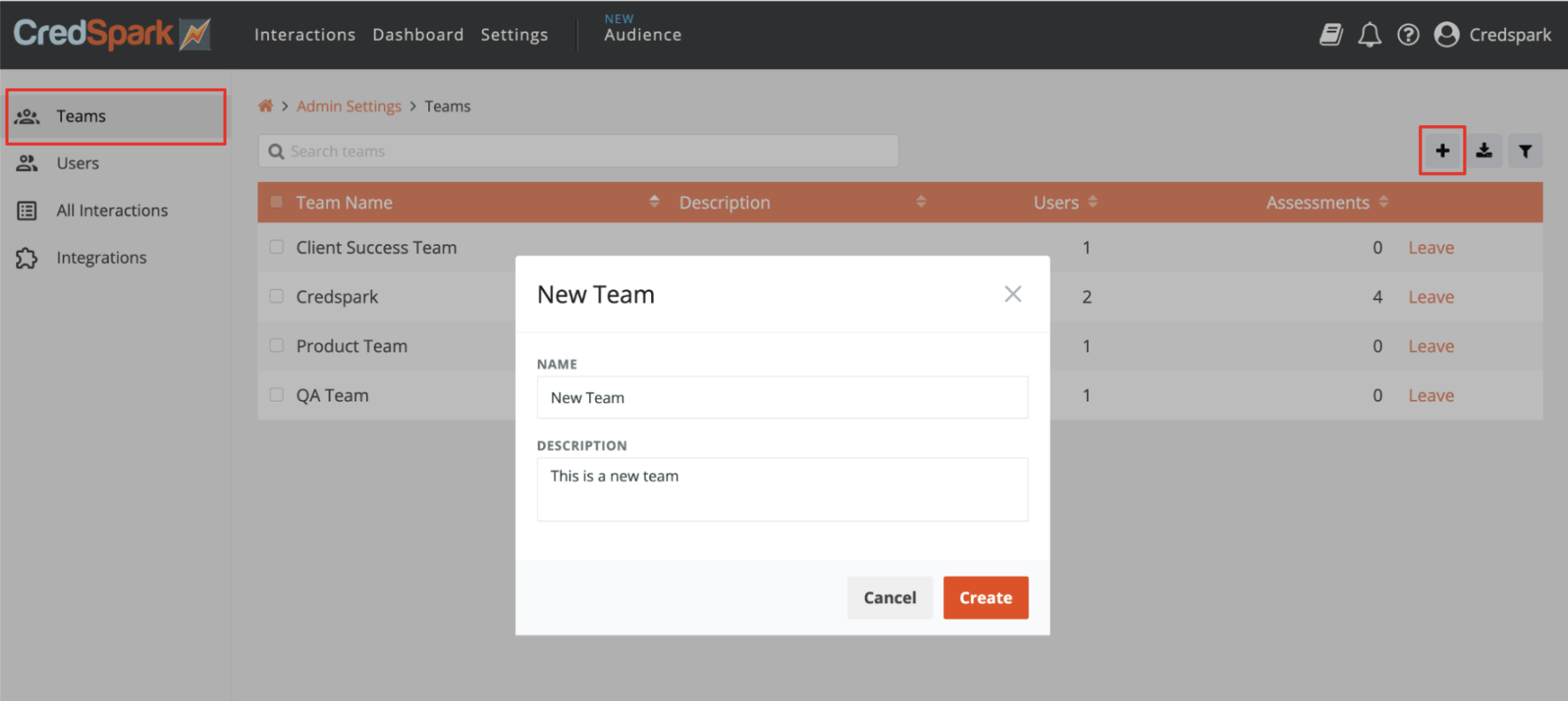Click the Client Success Team name
The height and width of the screenshot is (701, 1568).
(376, 248)
